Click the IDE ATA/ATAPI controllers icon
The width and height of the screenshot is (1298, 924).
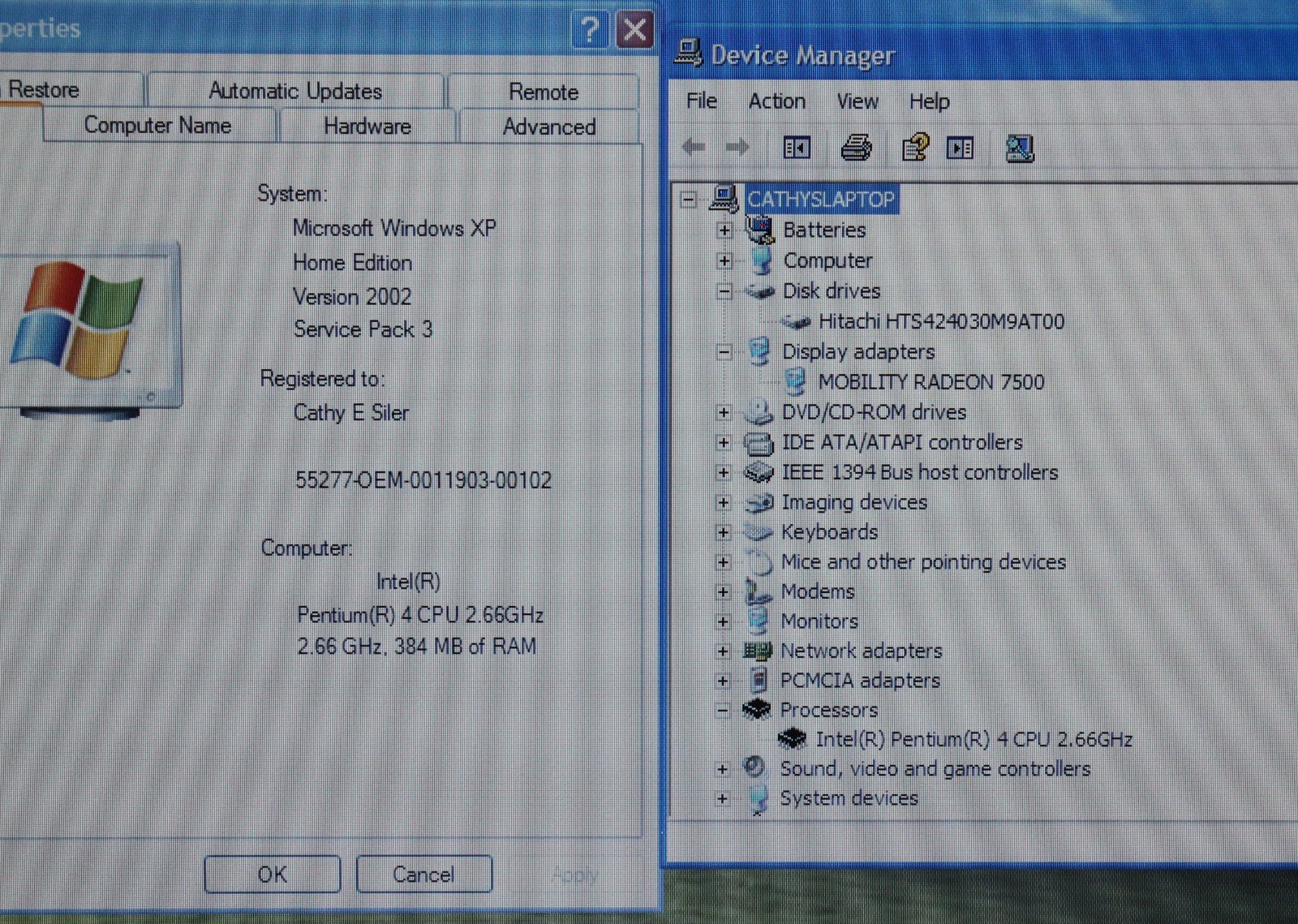click(x=759, y=443)
